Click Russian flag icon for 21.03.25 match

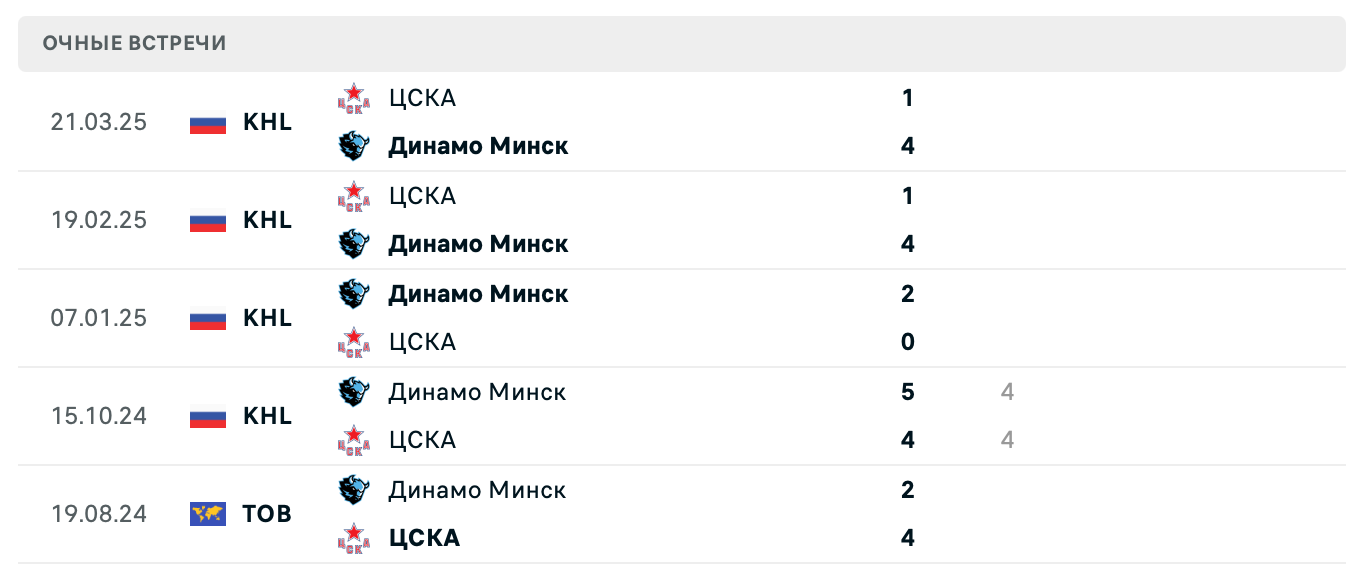click(208, 123)
